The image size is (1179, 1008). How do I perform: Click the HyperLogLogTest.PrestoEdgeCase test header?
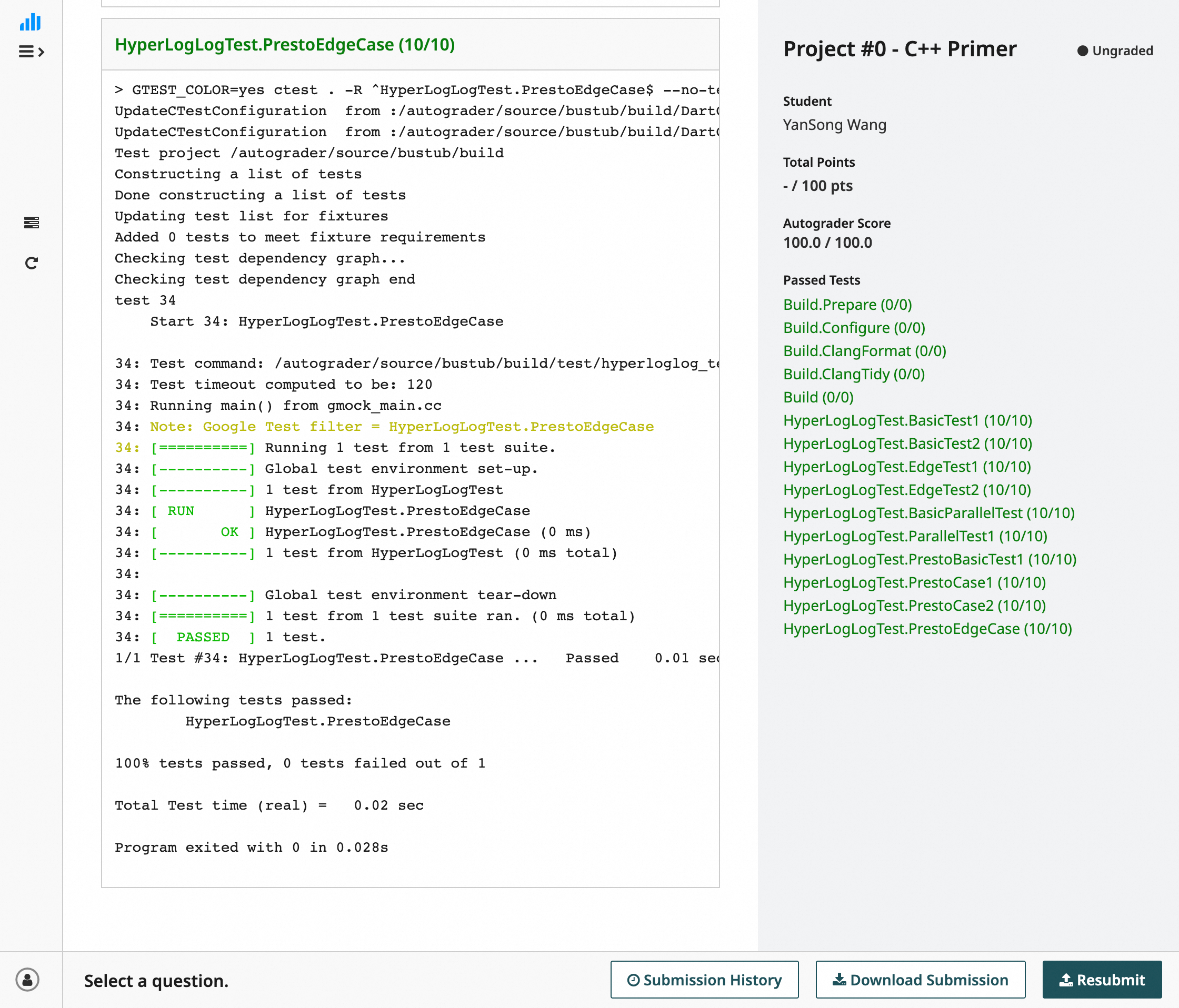(x=285, y=45)
